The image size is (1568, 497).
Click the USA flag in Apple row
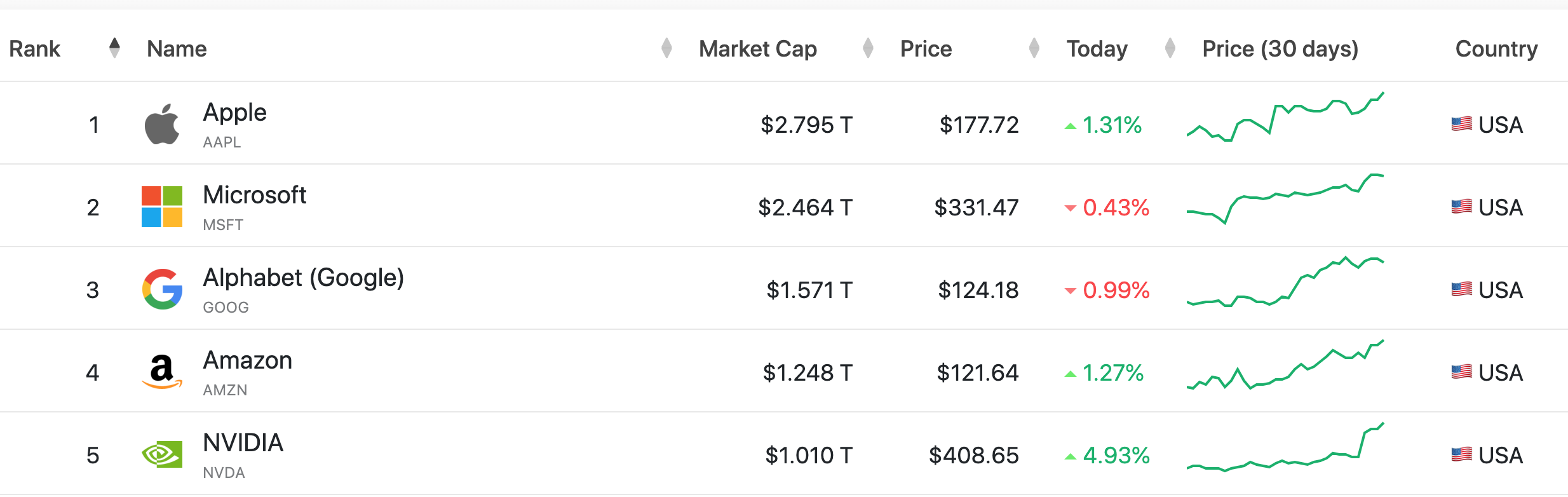1462,124
